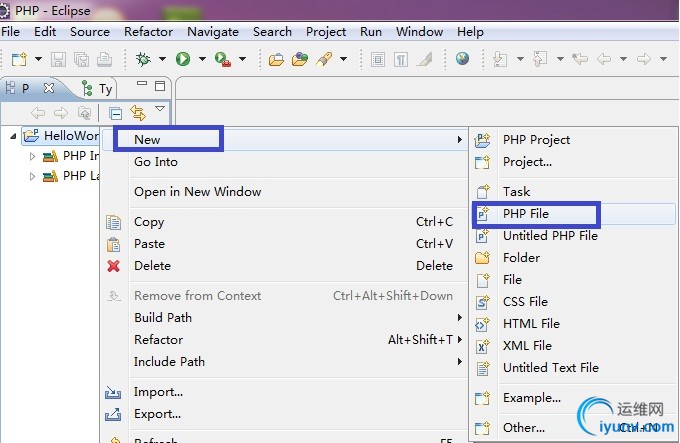
Task: Collapse the HelloWorld project node
Action: pyautogui.click(x=13, y=136)
